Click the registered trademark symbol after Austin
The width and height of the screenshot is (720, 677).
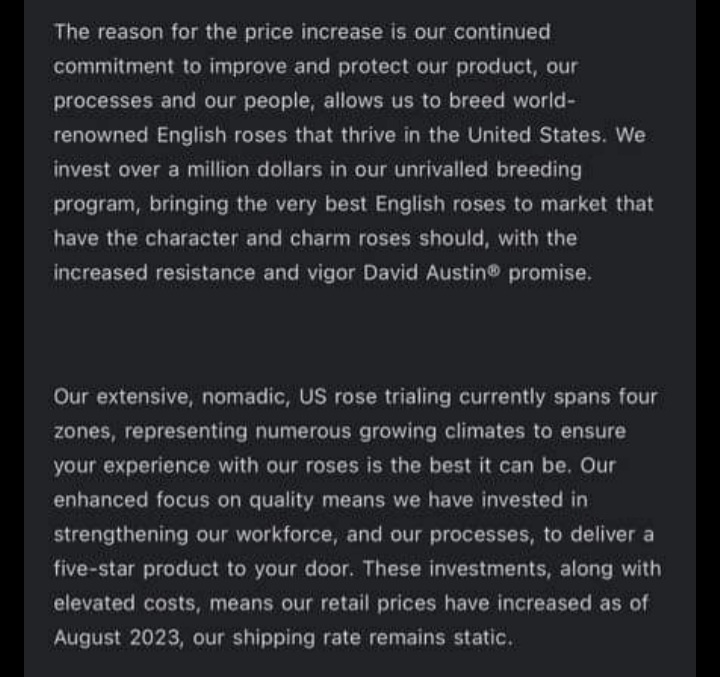[x=494, y=269]
